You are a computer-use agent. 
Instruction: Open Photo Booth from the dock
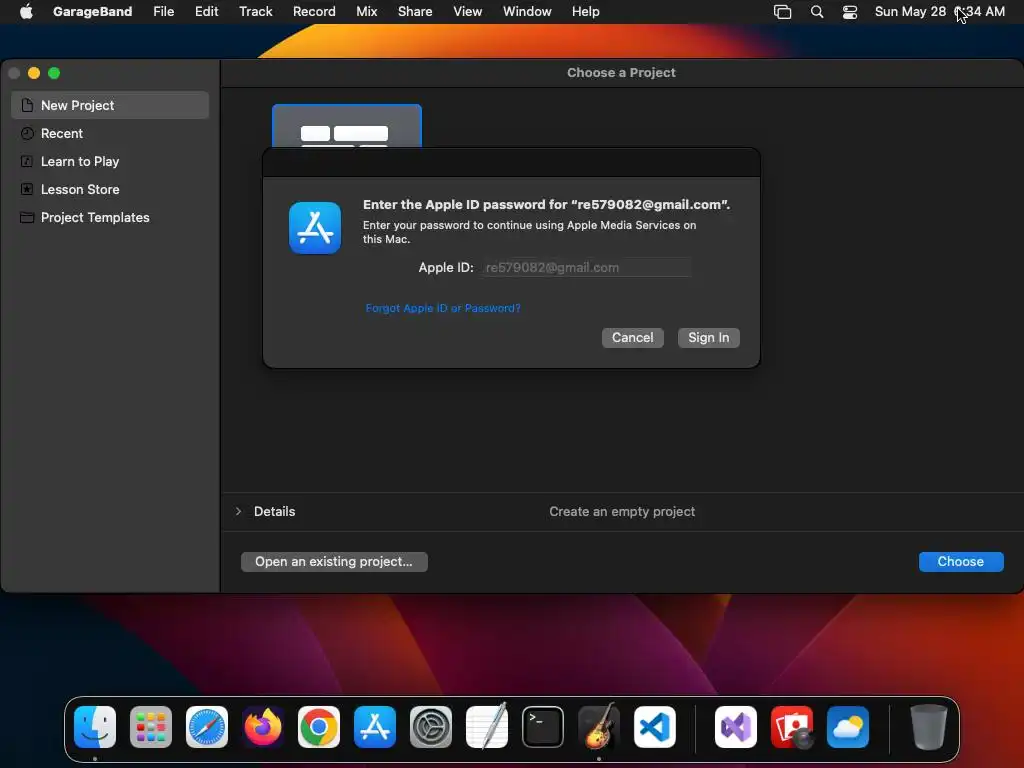tap(792, 727)
